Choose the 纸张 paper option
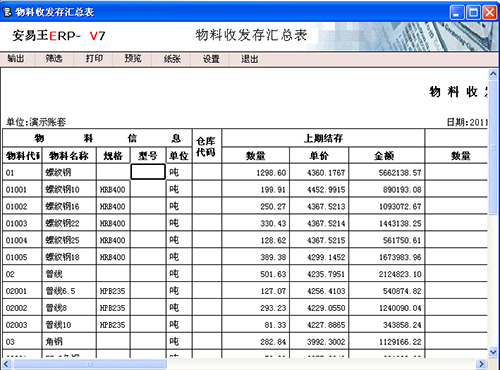Viewport: 500px width, 370px height. click(172, 59)
